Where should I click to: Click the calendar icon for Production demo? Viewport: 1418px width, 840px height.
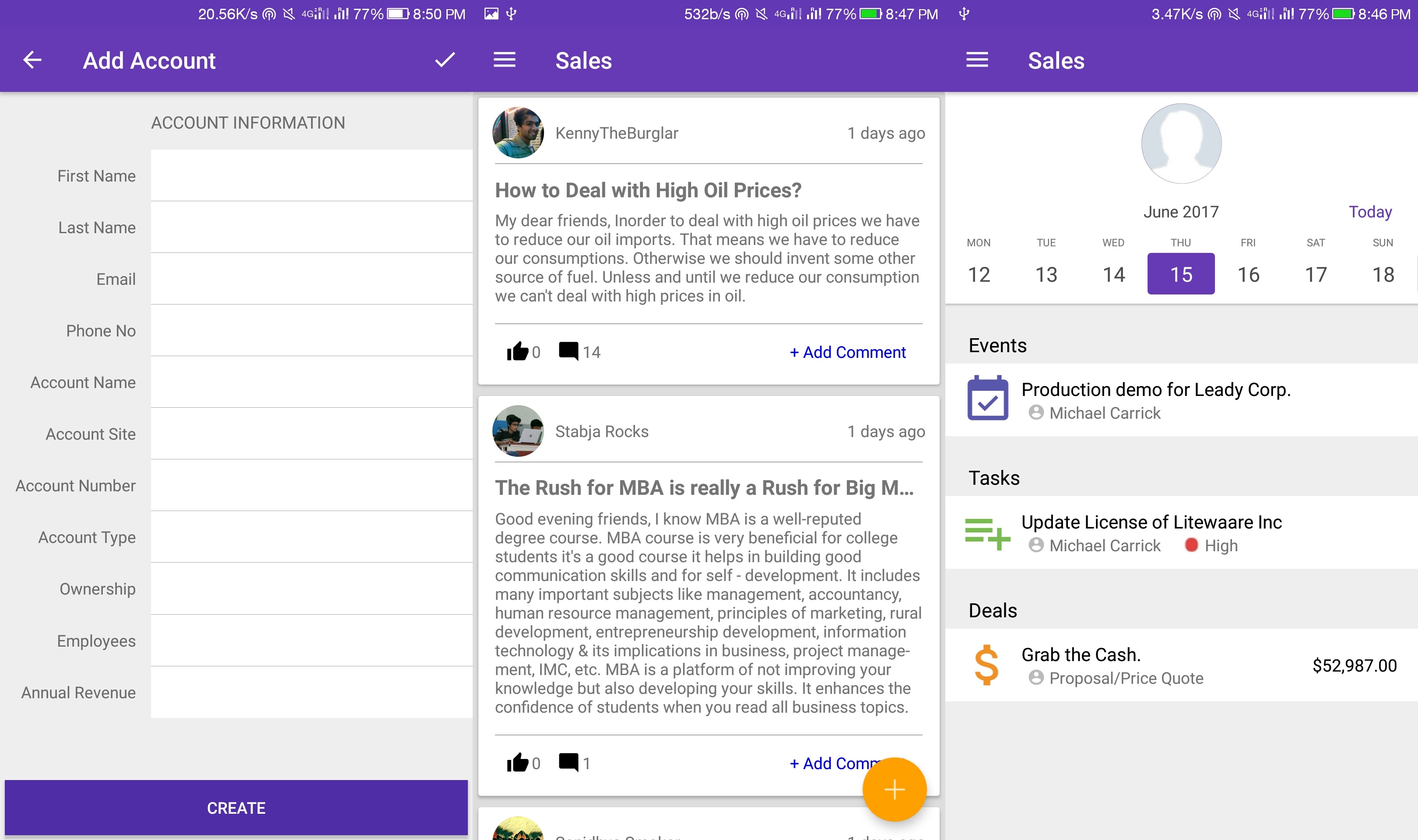[987, 398]
